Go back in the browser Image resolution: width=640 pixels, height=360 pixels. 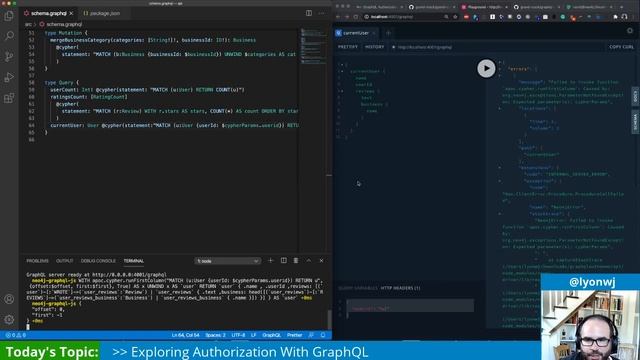338,17
